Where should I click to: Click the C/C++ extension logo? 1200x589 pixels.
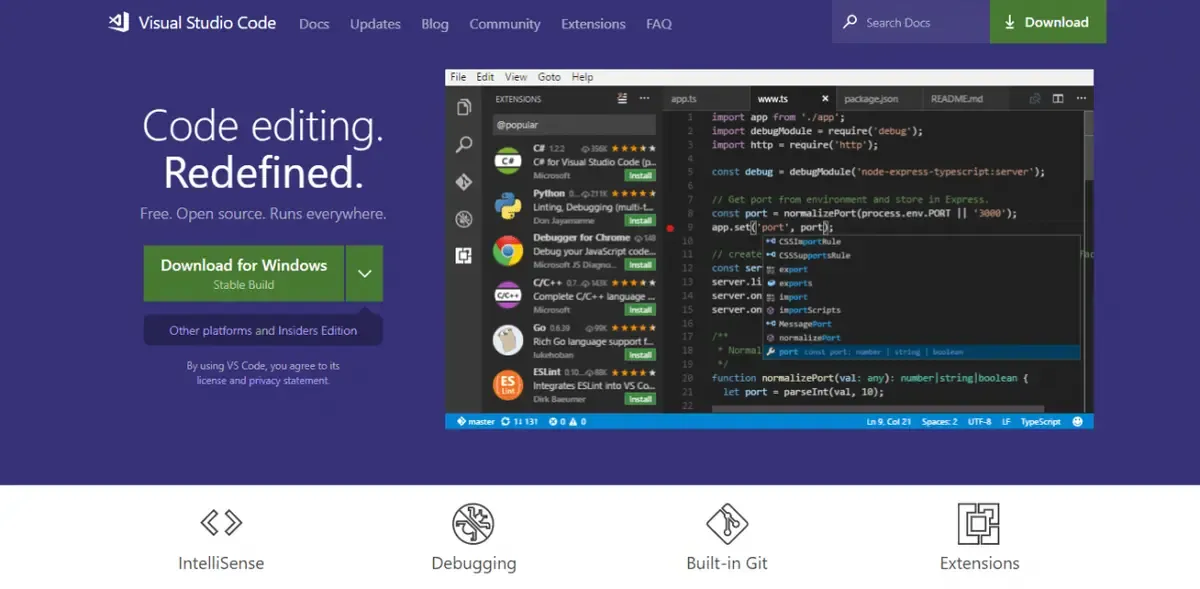tap(508, 296)
